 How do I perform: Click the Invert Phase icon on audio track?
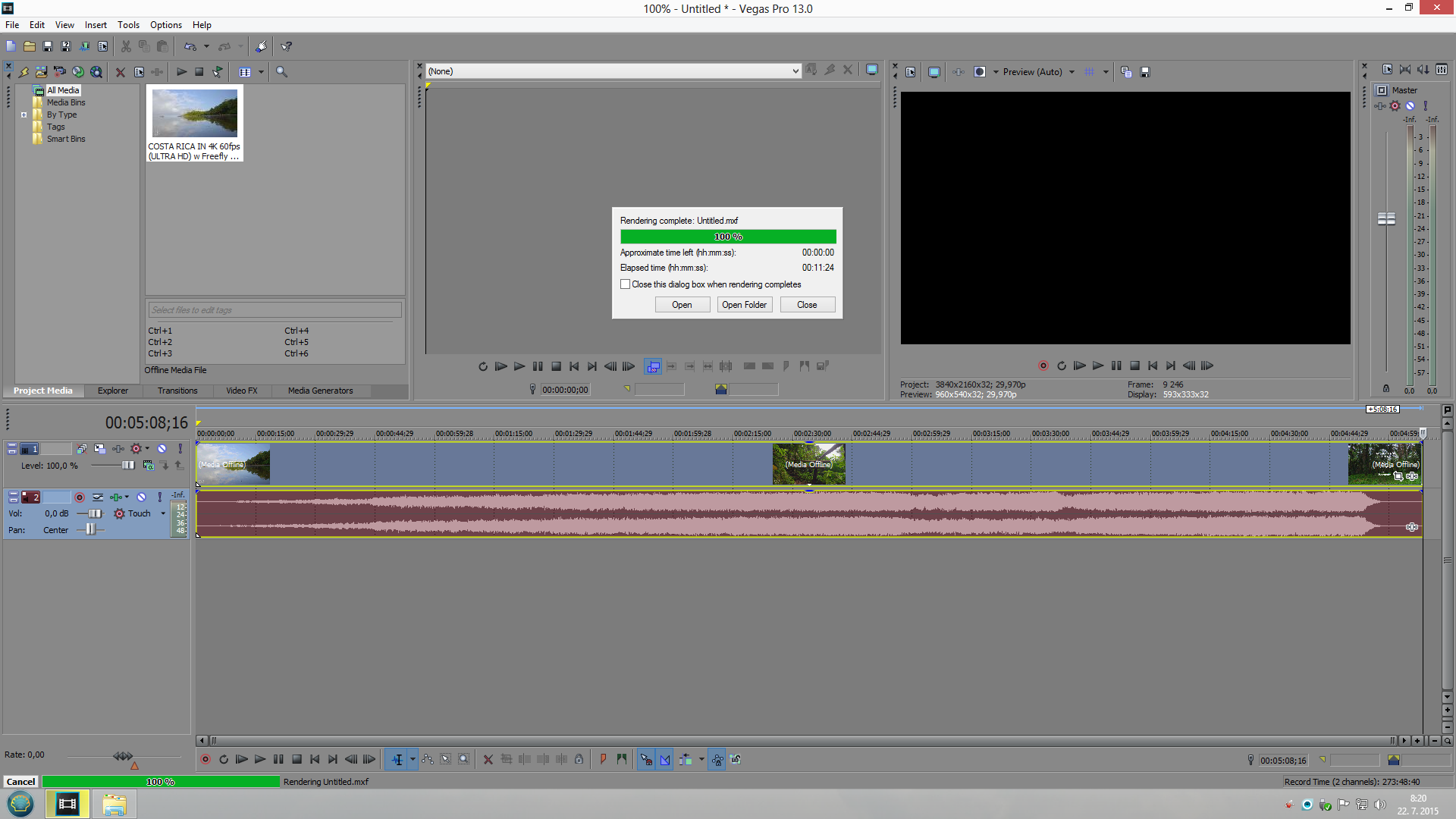[x=98, y=497]
